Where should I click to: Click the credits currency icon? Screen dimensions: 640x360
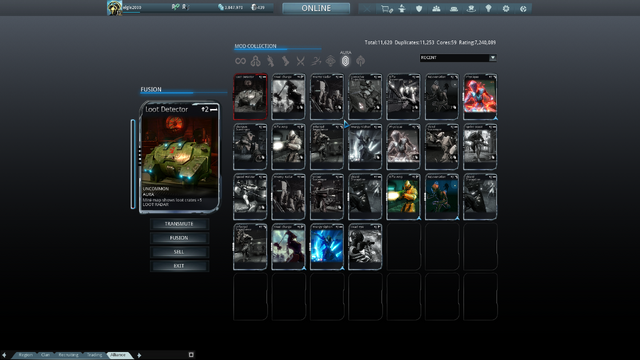click(x=221, y=7)
